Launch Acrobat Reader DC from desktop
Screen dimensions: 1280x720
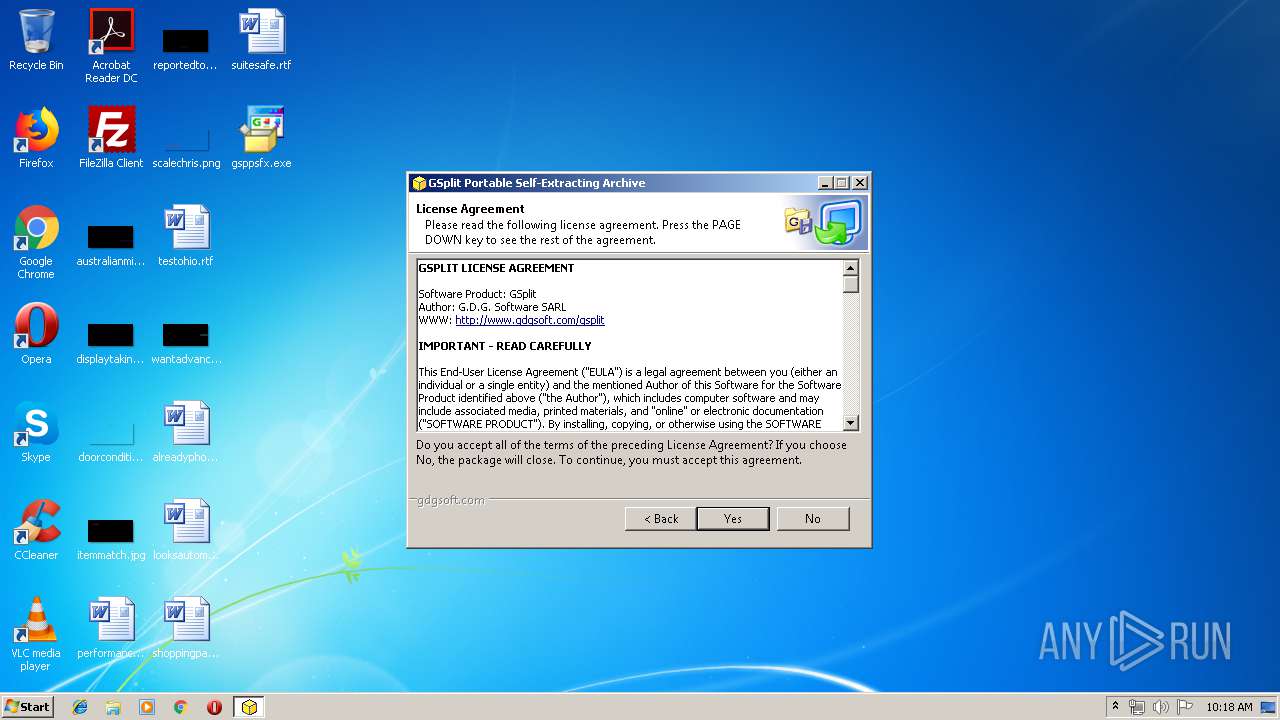click(x=111, y=45)
